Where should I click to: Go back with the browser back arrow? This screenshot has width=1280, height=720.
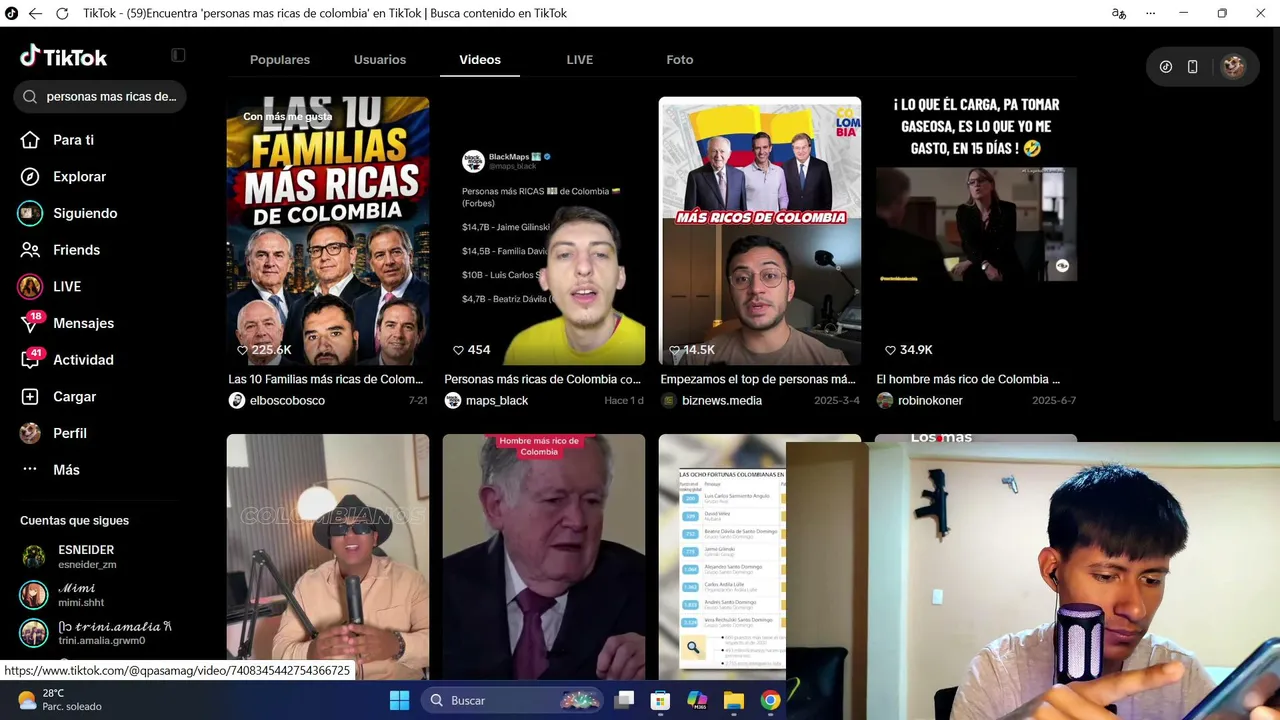coord(35,14)
